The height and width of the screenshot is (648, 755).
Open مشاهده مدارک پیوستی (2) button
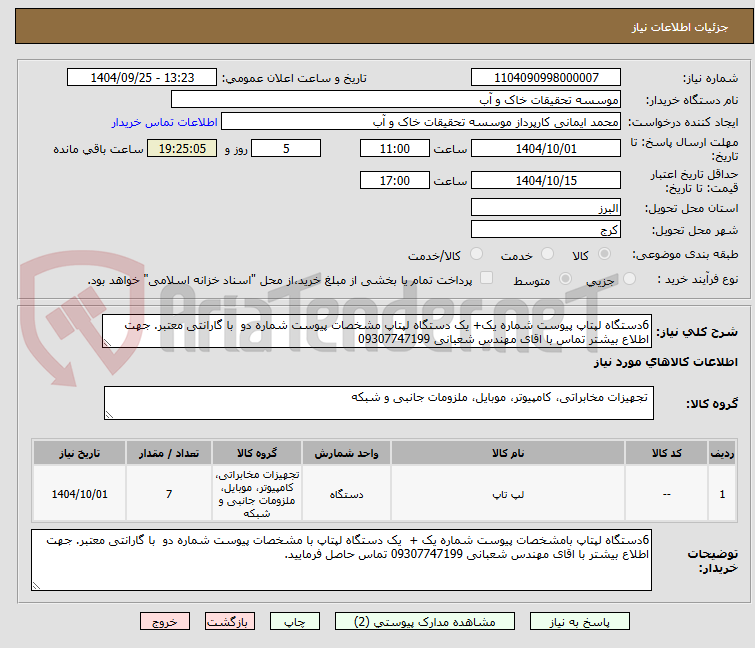[x=425, y=622]
